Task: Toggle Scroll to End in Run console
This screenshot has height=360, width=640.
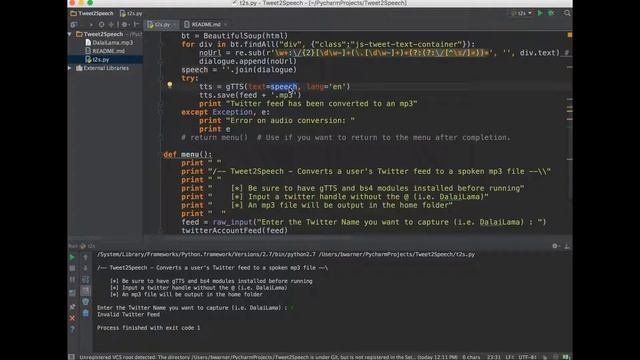Action: point(85,291)
